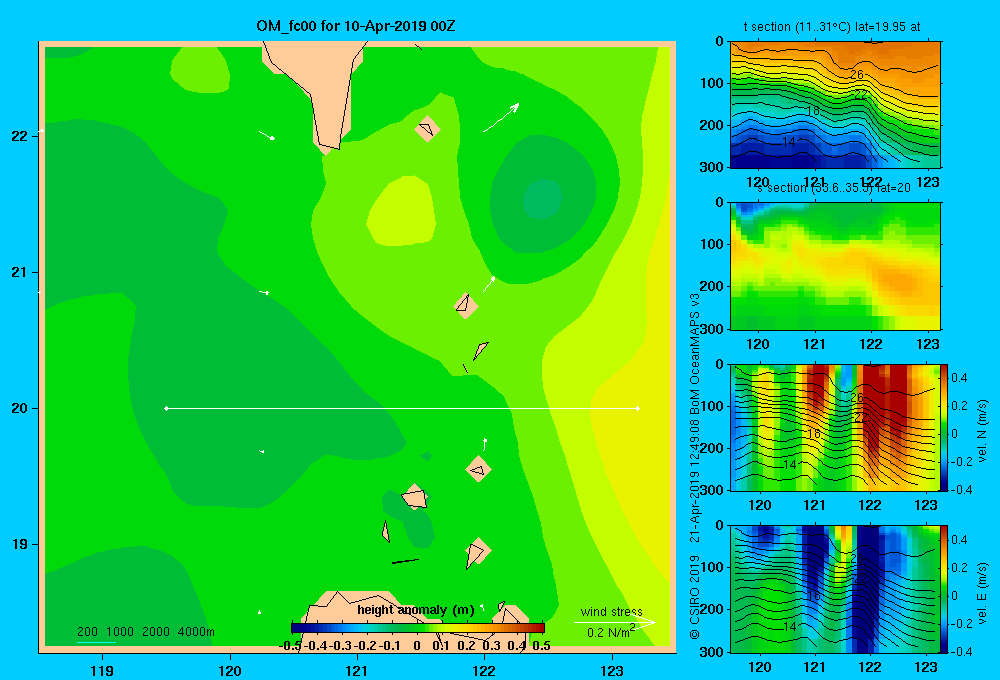The image size is (1000, 680).
Task: Click the large wind arrow northeast of Taiwan's tip
Action: (501, 117)
